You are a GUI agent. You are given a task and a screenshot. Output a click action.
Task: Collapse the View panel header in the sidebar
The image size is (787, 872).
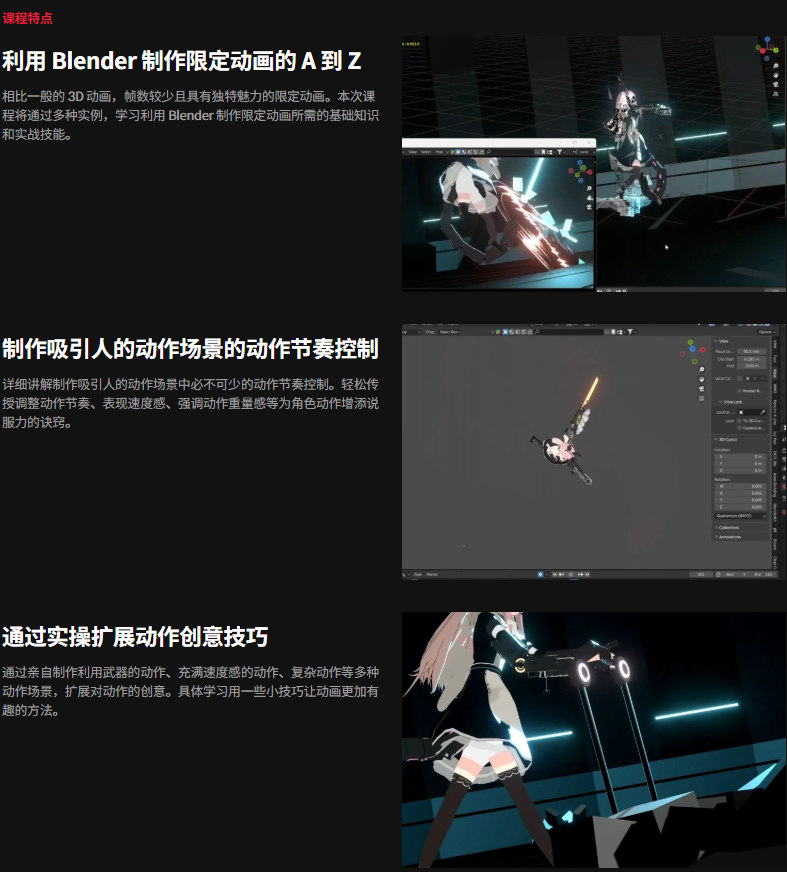[721, 341]
